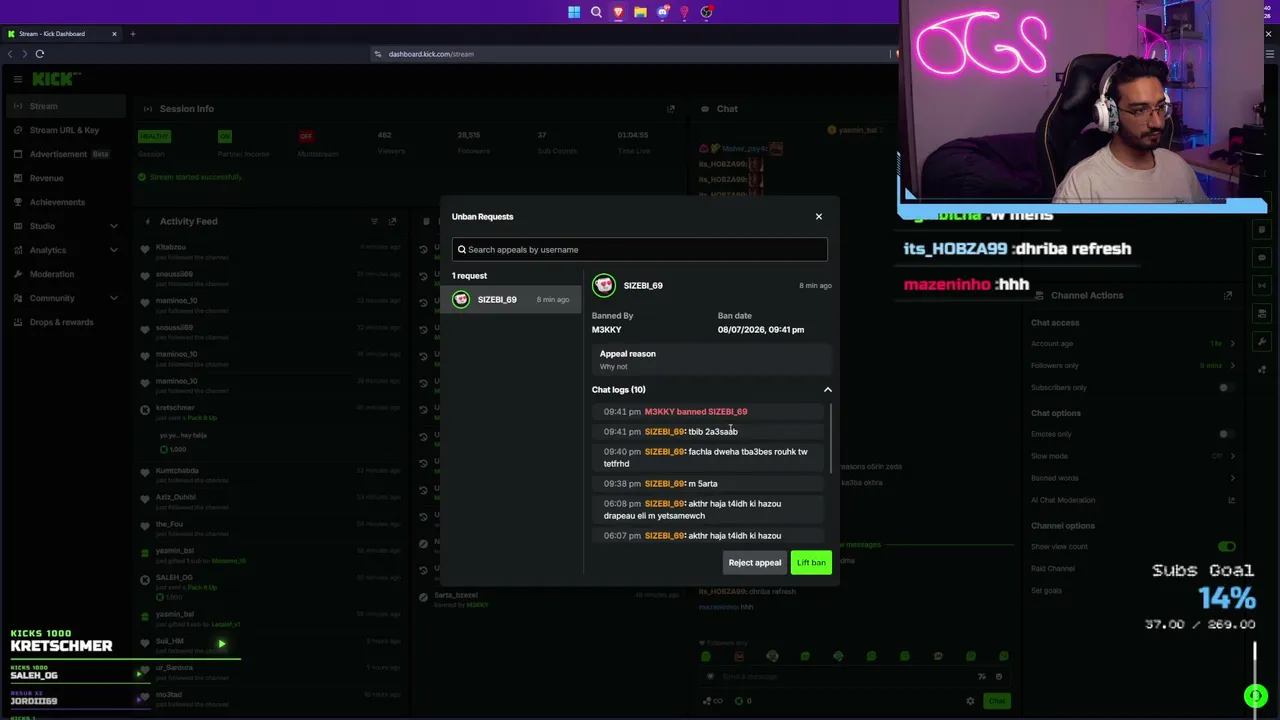This screenshot has width=1280, height=720.
Task: Click the wrench tools icon on right rail
Action: click(1262, 342)
